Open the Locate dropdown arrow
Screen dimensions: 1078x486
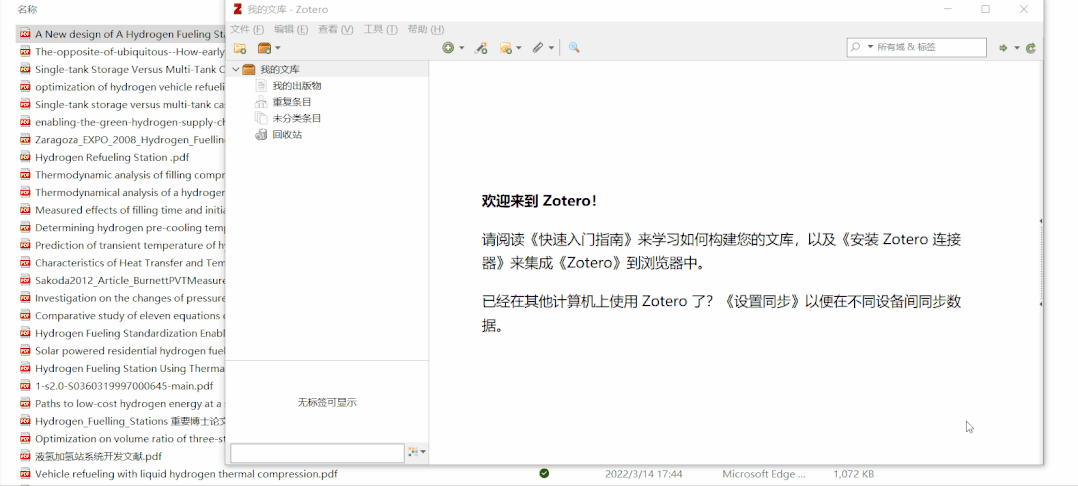coord(1017,48)
